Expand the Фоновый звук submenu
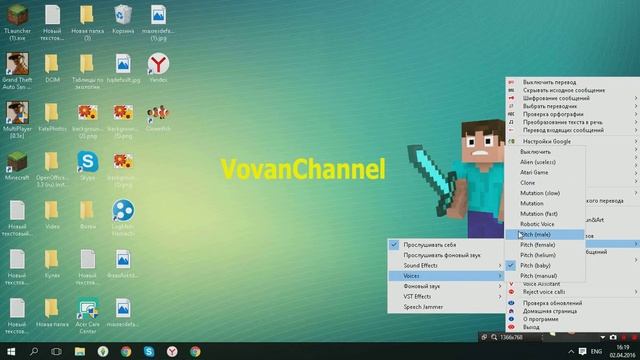 tap(446, 286)
